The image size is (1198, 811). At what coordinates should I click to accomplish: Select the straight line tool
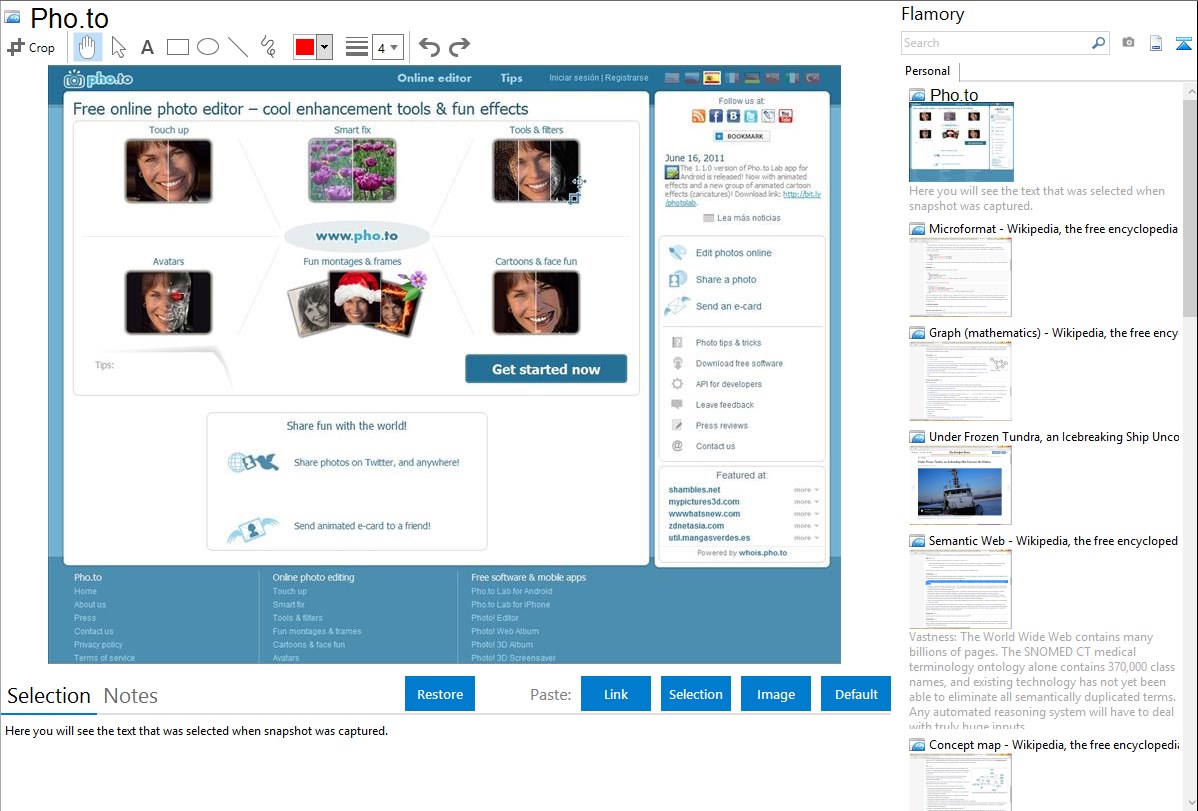point(238,47)
